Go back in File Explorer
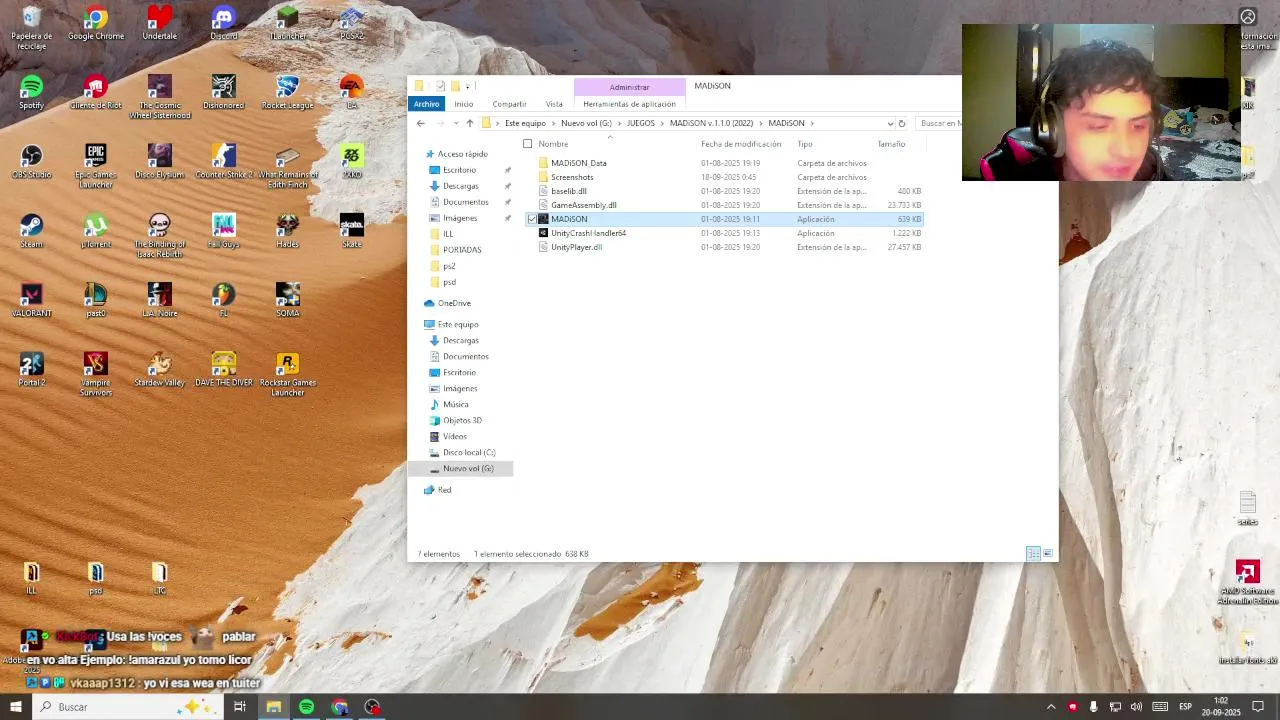The height and width of the screenshot is (720, 1280). 421,123
